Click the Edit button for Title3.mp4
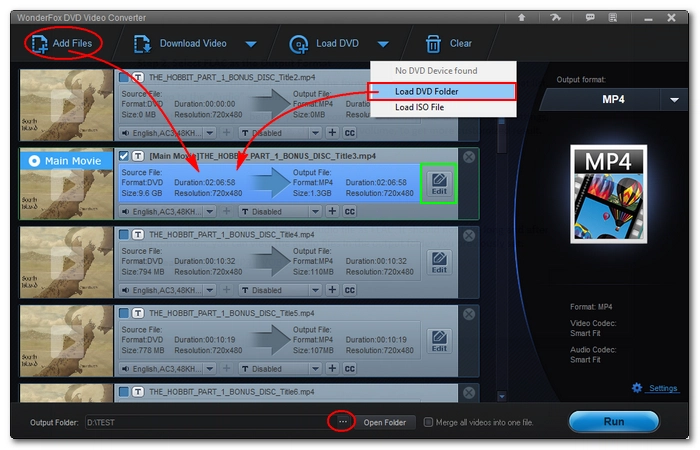The image size is (700, 450). (x=439, y=184)
